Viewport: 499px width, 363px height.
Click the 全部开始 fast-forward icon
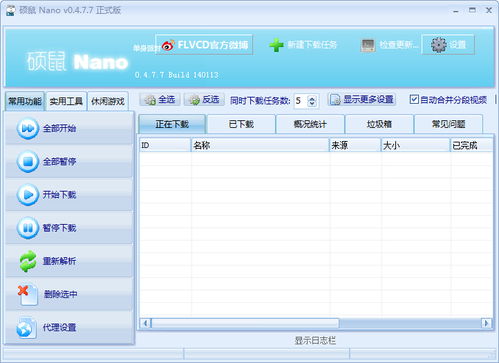[x=28, y=128]
